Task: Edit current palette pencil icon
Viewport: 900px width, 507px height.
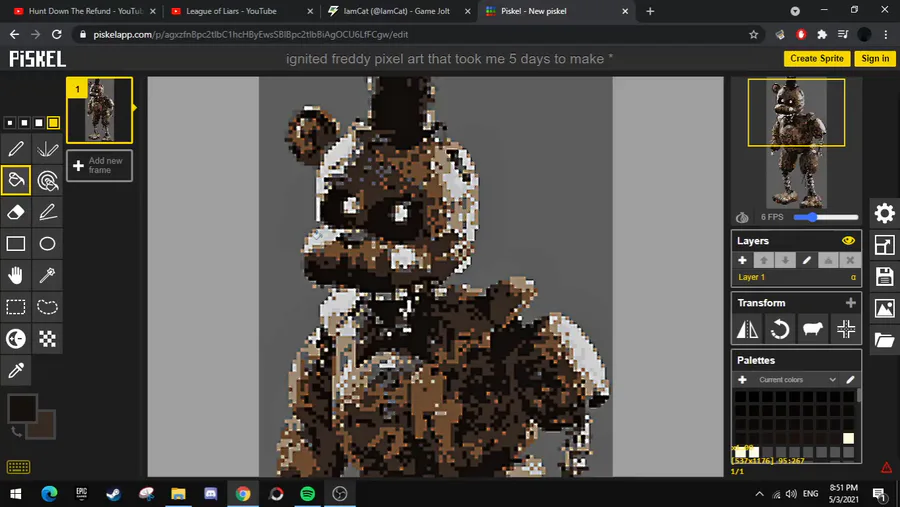Action: [850, 380]
